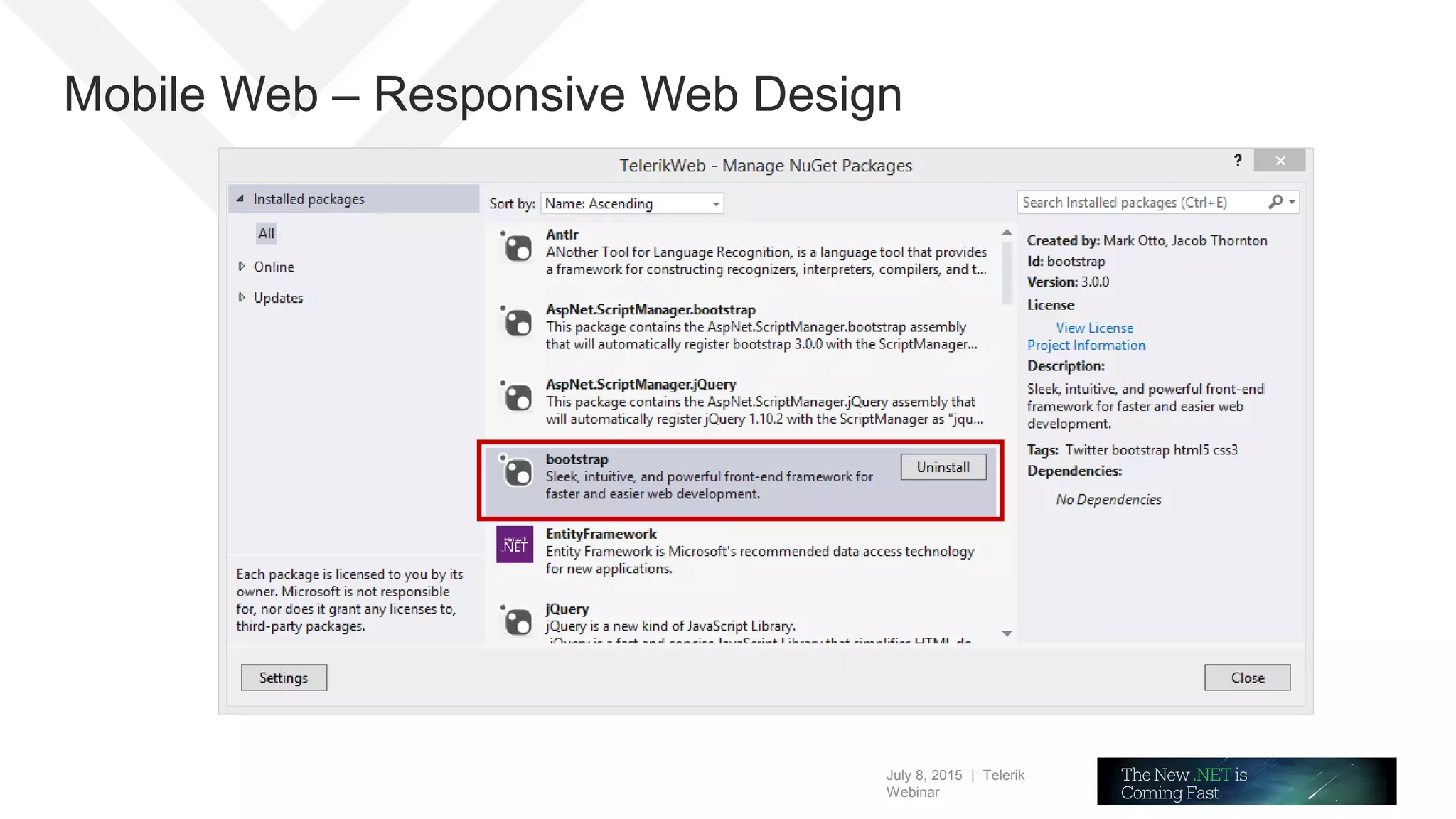
Task: Open the search options dropdown arrow
Action: tap(1292, 203)
